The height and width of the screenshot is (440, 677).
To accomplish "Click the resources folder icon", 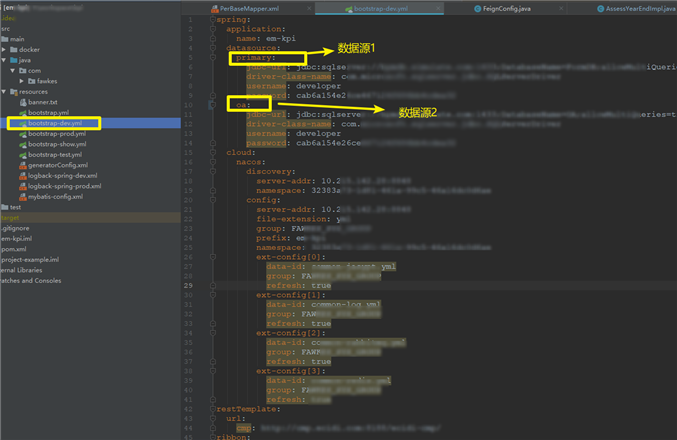I will pos(13,92).
